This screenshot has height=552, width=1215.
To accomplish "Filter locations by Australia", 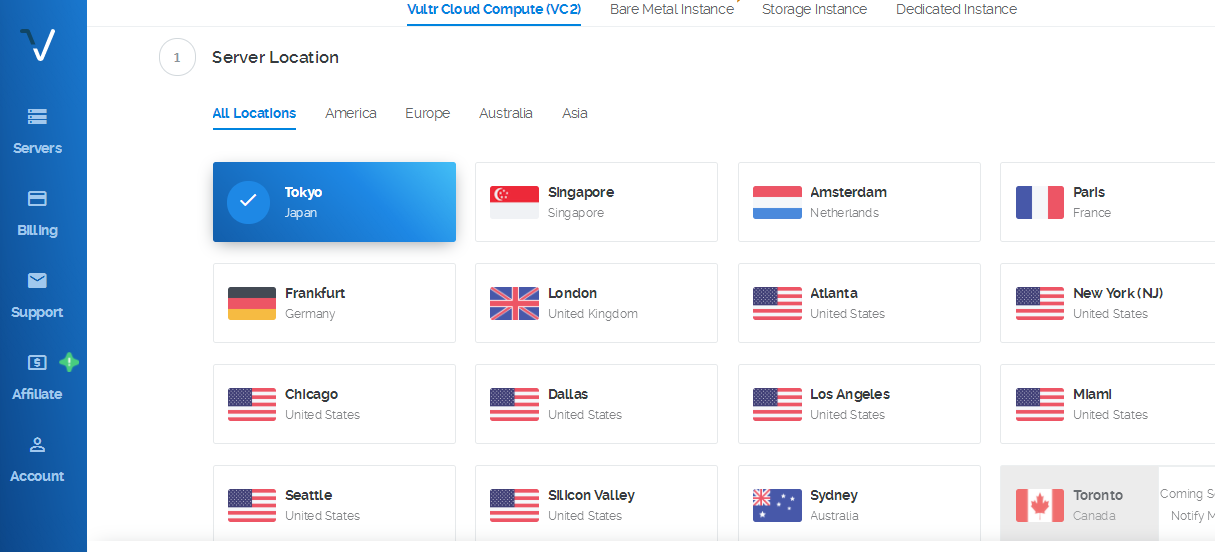I will click(x=506, y=113).
